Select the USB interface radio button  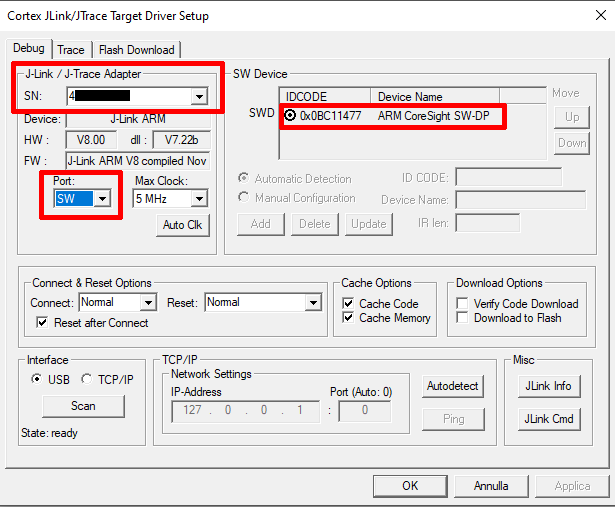(x=37, y=379)
